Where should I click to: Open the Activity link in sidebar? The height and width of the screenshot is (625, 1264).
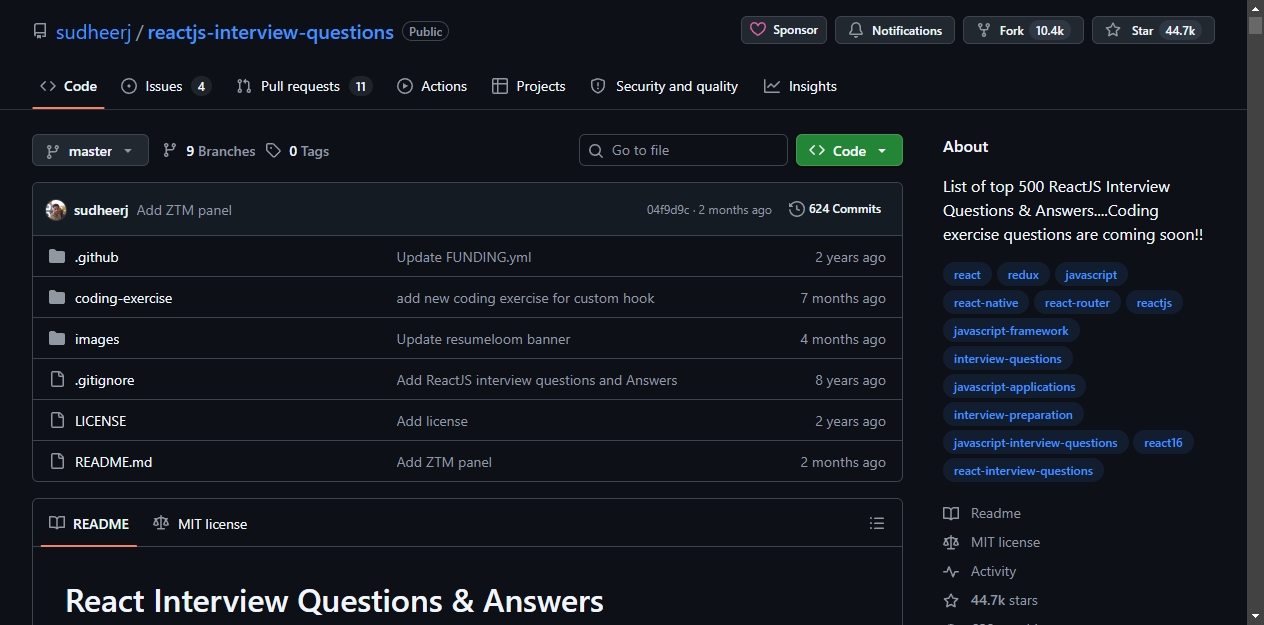coord(980,571)
